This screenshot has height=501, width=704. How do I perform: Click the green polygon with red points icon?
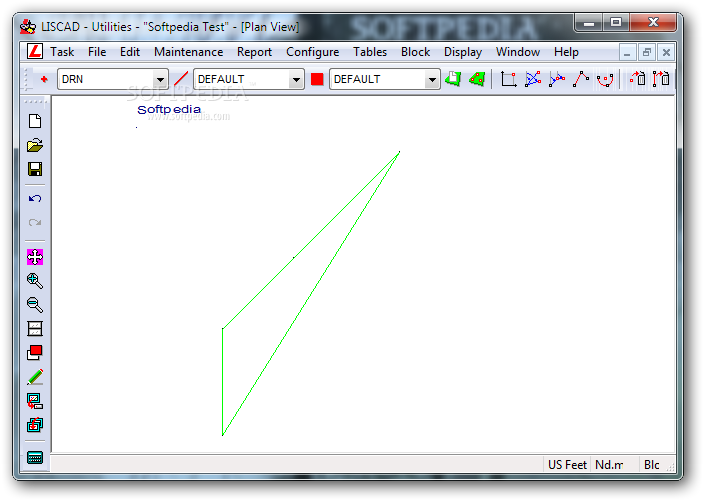(477, 79)
